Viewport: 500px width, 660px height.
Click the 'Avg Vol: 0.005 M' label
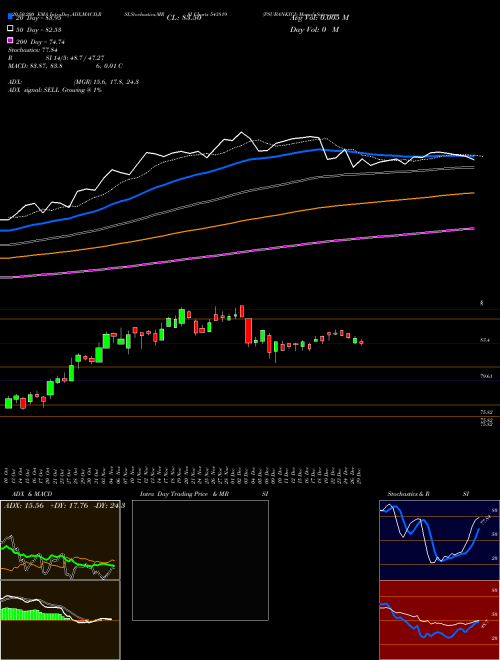pos(319,17)
